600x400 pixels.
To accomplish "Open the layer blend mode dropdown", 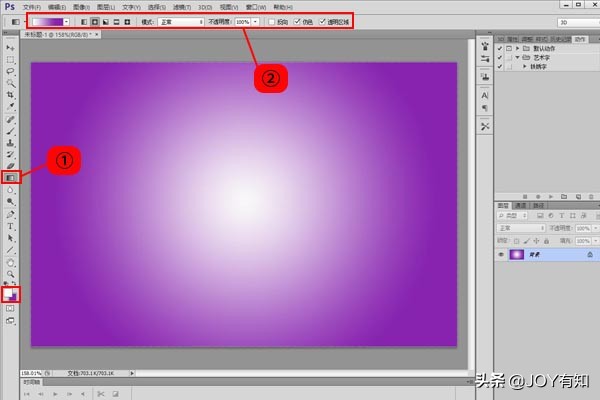I will click(521, 228).
